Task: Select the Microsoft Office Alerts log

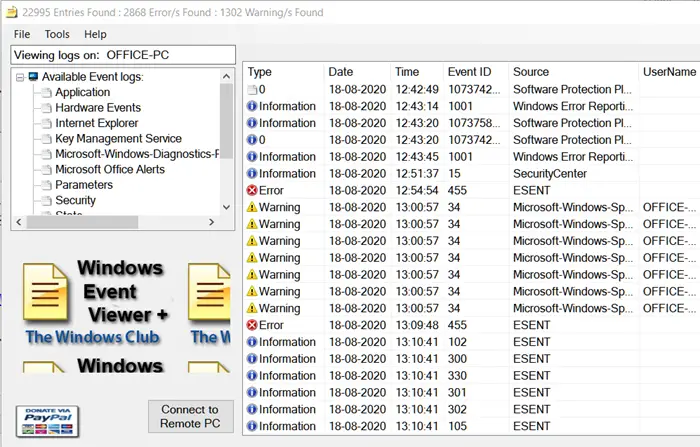Action: [110, 170]
